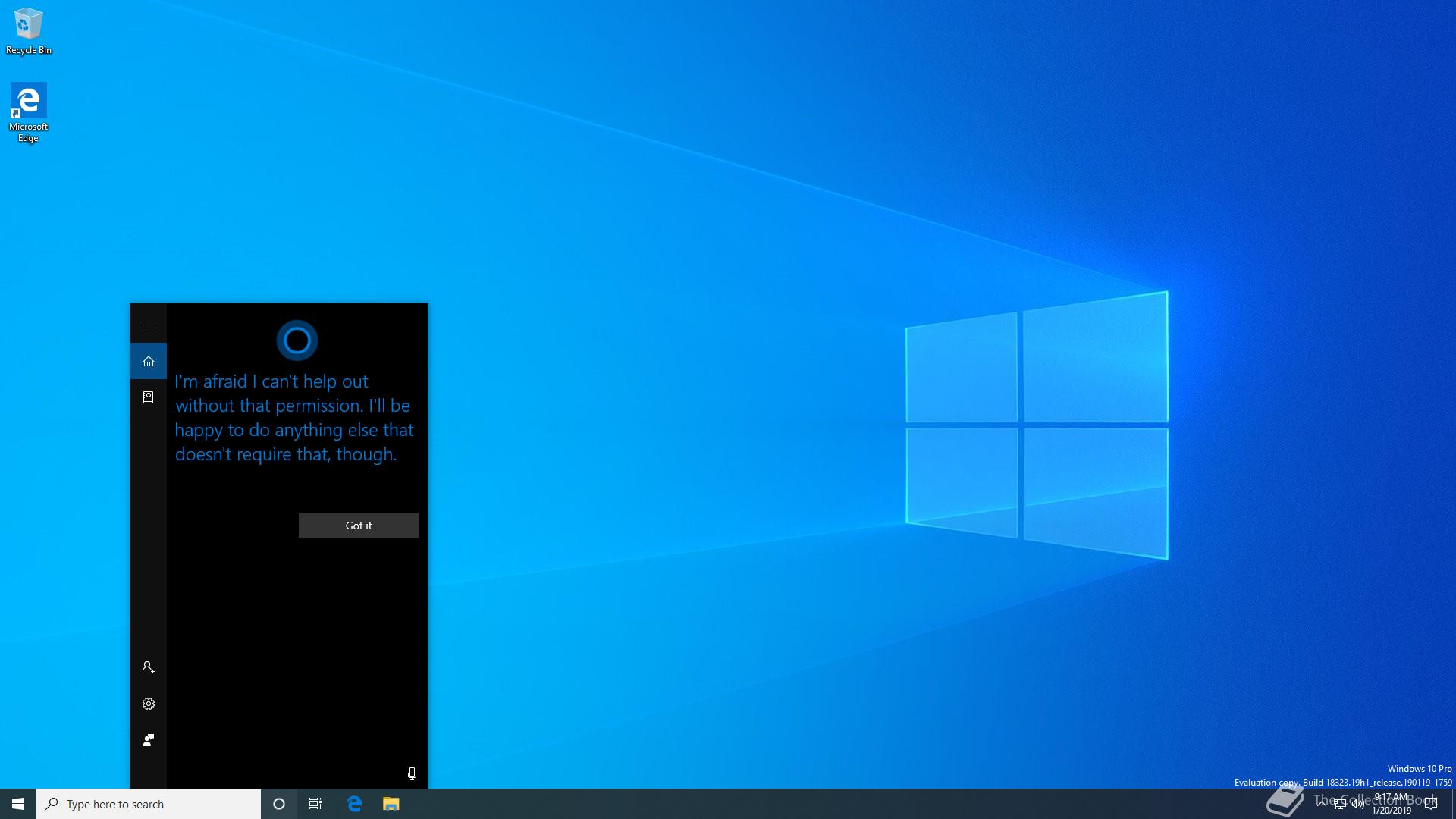This screenshot has height=819, width=1456.
Task: Click the add account person icon
Action: click(149, 667)
